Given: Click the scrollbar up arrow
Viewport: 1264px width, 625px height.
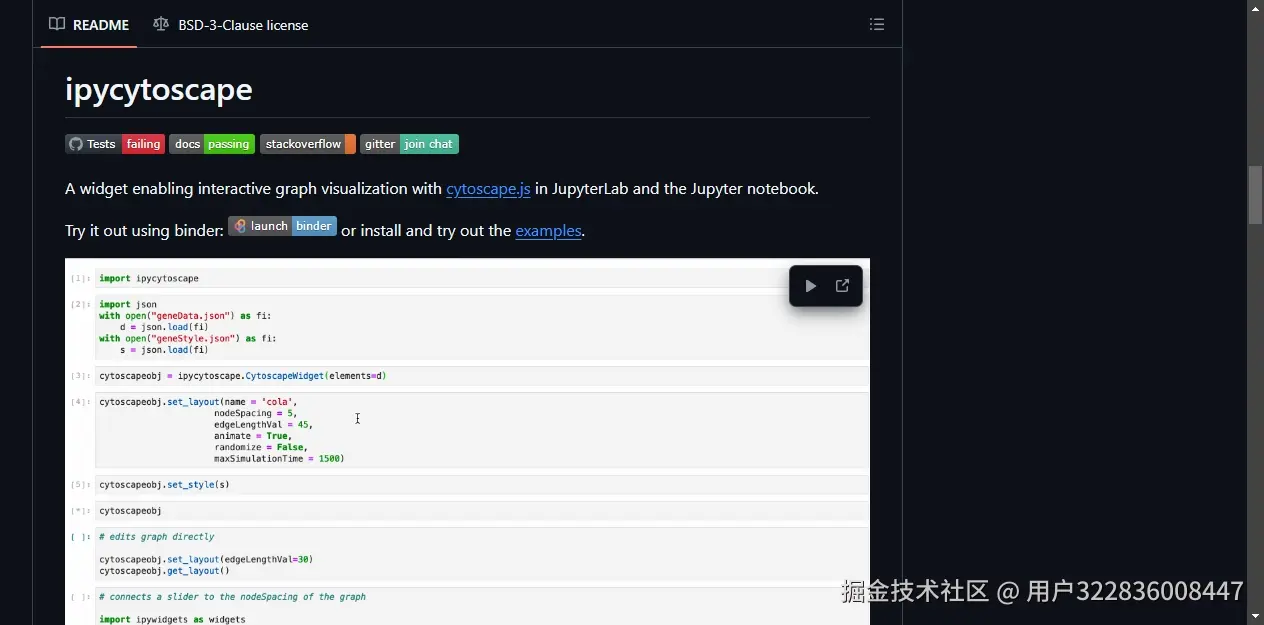Looking at the screenshot, I should pyautogui.click(x=1255, y=8).
